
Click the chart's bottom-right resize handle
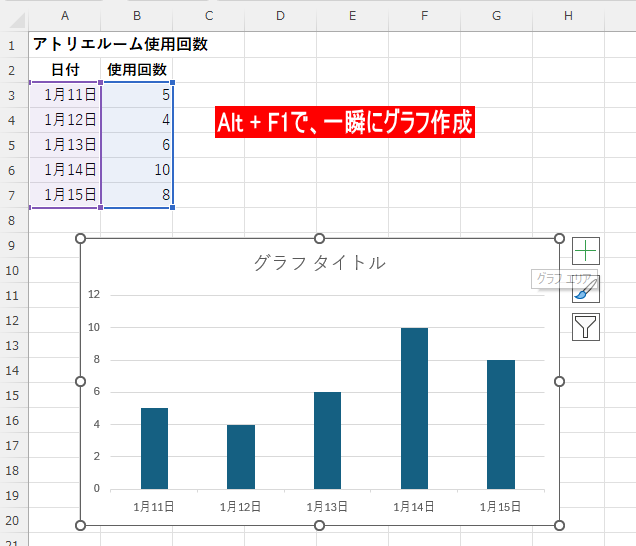click(x=559, y=526)
